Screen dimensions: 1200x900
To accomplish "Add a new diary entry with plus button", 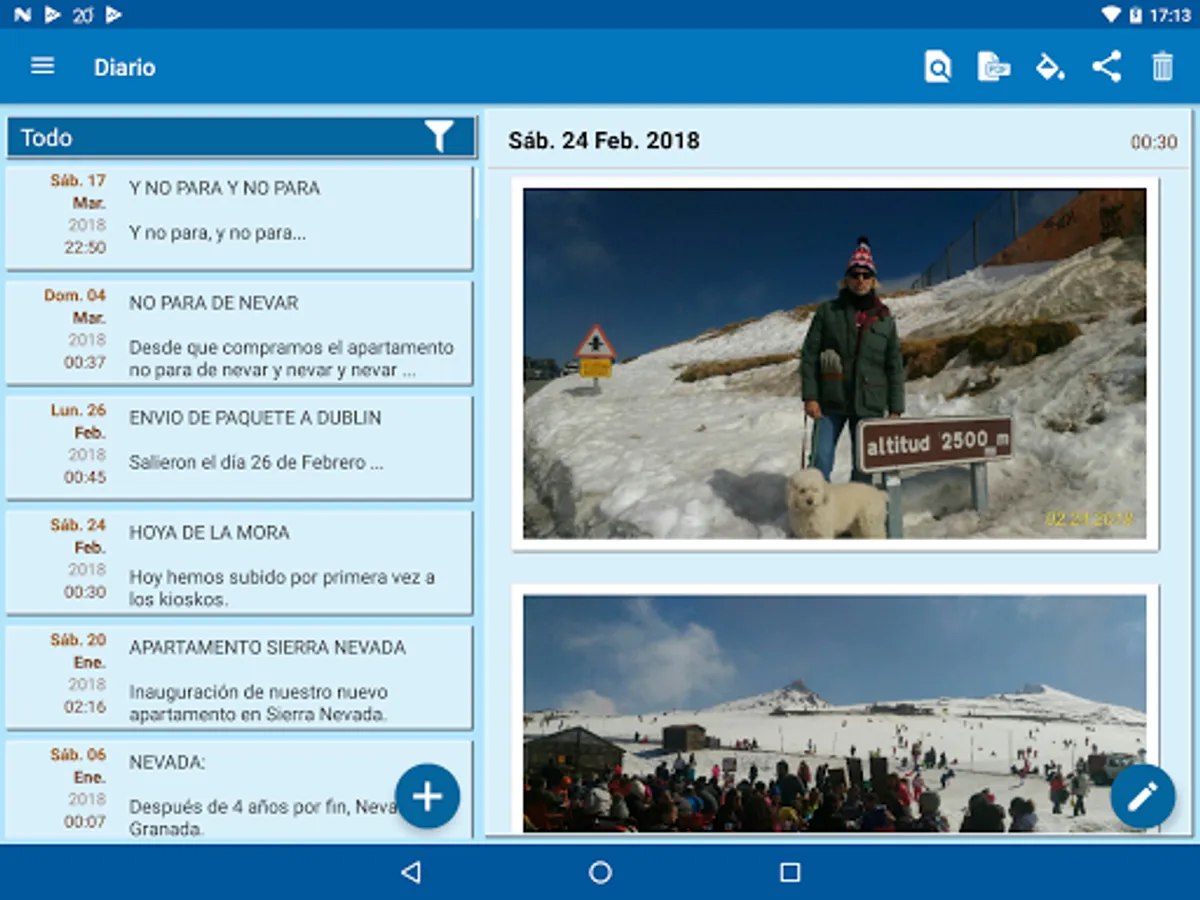I will tap(427, 796).
